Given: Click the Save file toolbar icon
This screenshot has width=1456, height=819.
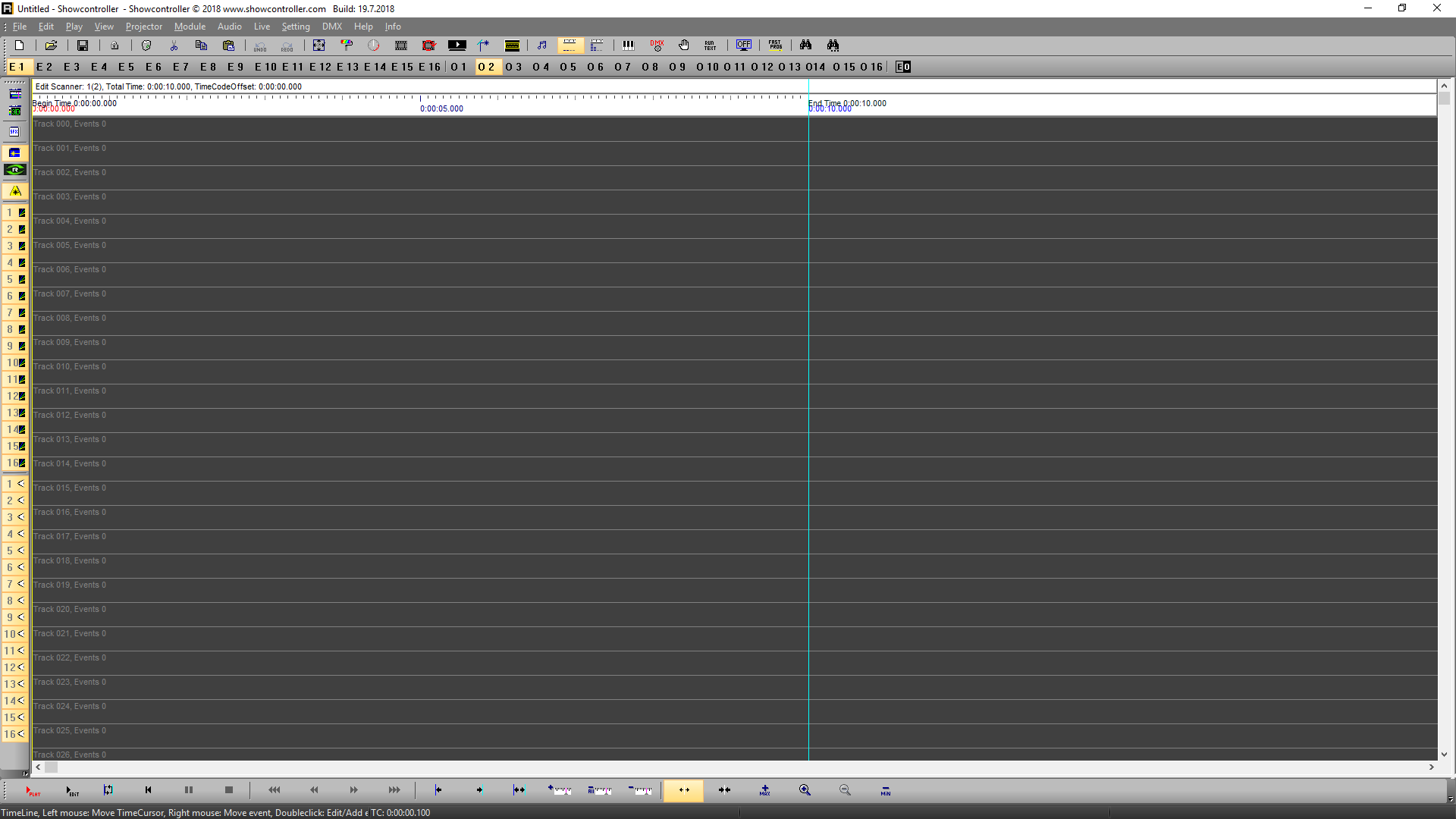Looking at the screenshot, I should pos(83,45).
